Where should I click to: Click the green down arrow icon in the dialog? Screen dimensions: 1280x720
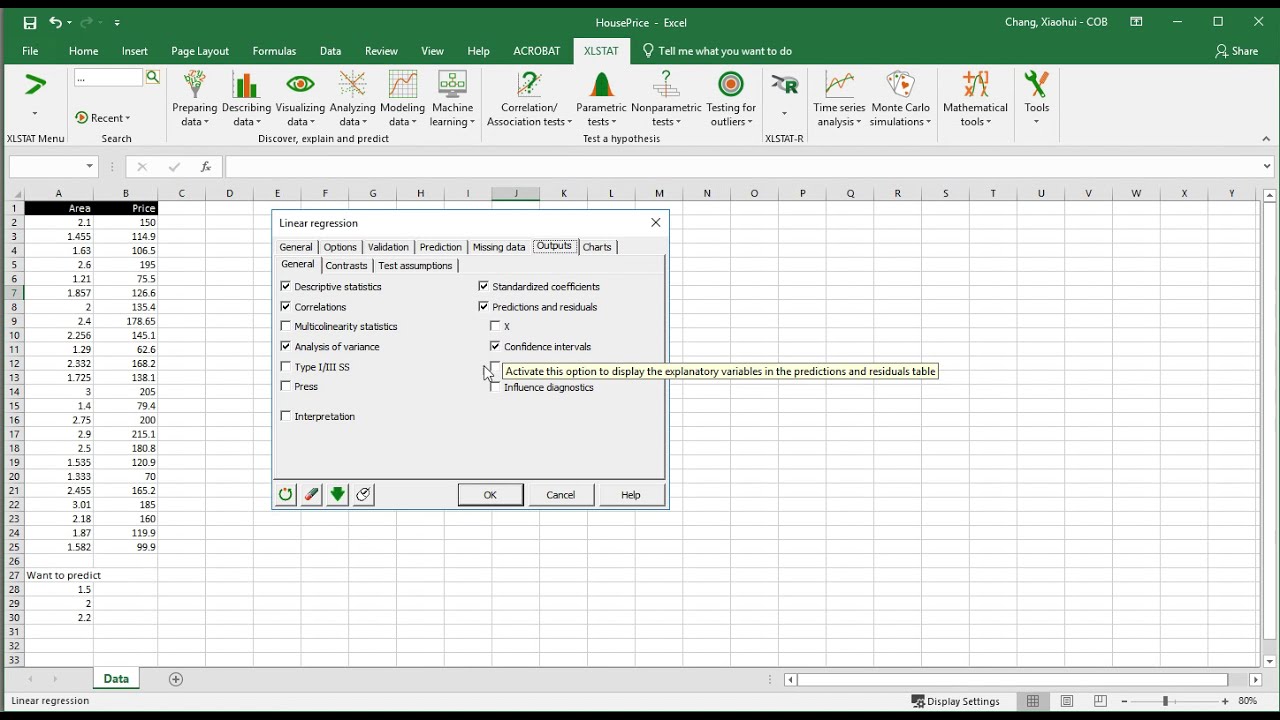[x=338, y=494]
